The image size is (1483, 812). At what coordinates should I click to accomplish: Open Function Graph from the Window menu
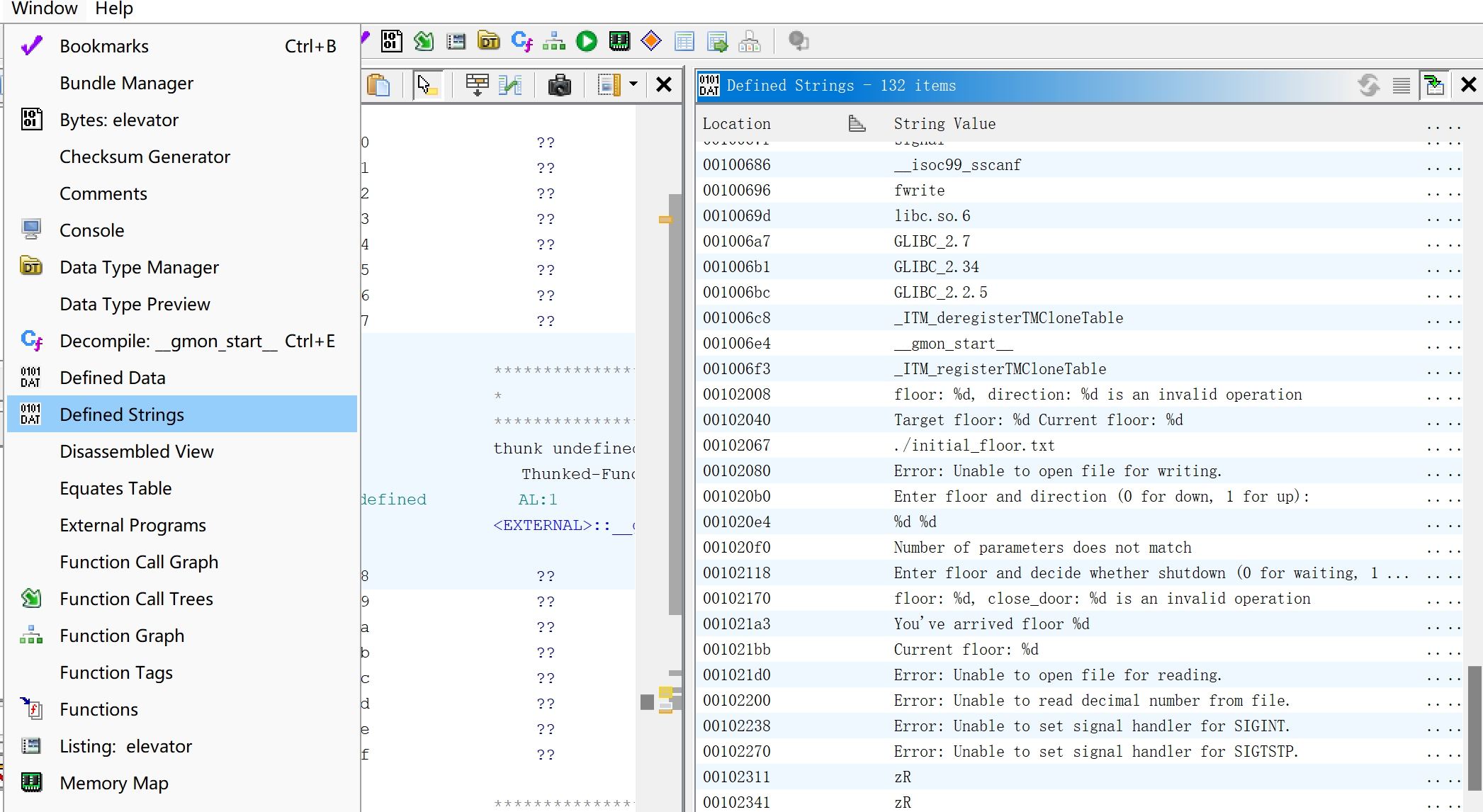(181, 636)
